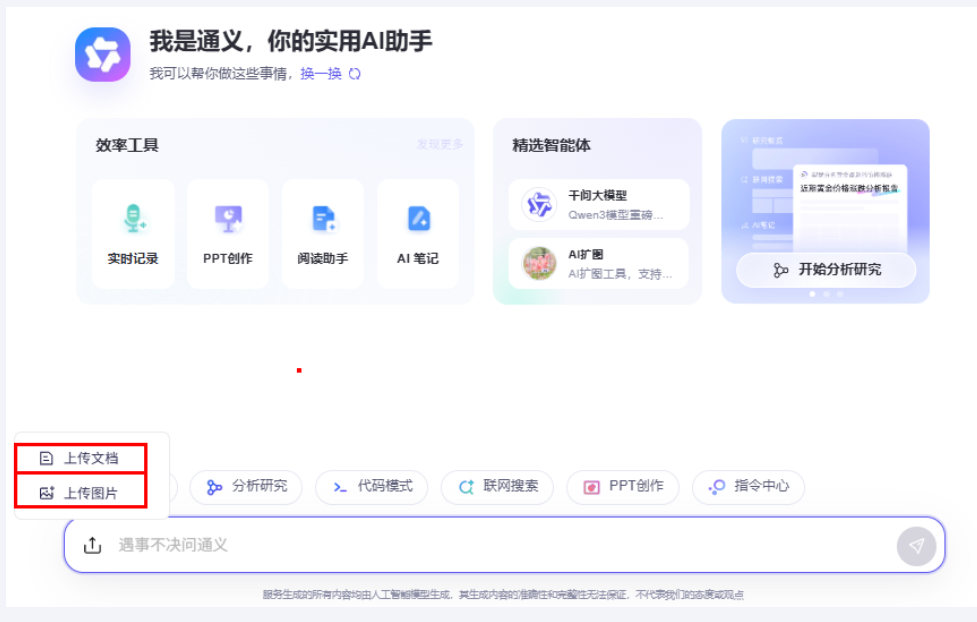Click the branch icon in 开始分析研究
This screenshot has height=622, width=977.
(780, 270)
